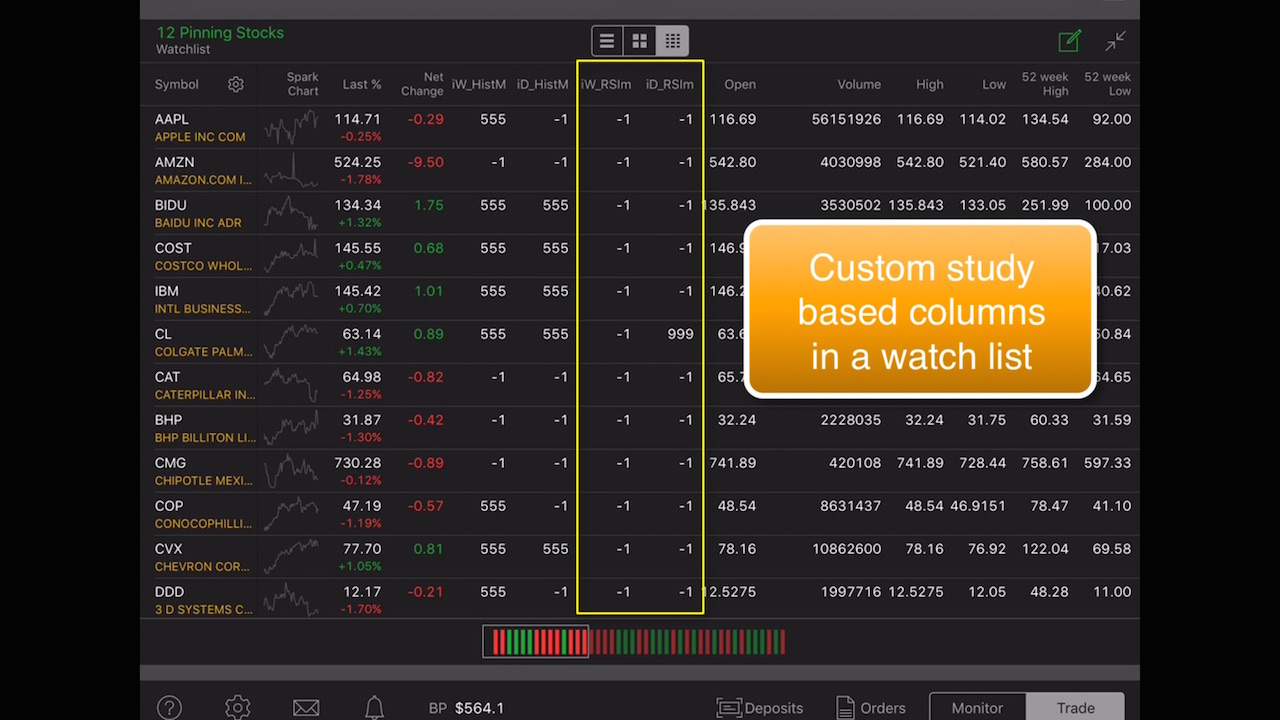Viewport: 1280px width, 720px height.
Task: Sort by Net Change column header
Action: coord(422,84)
